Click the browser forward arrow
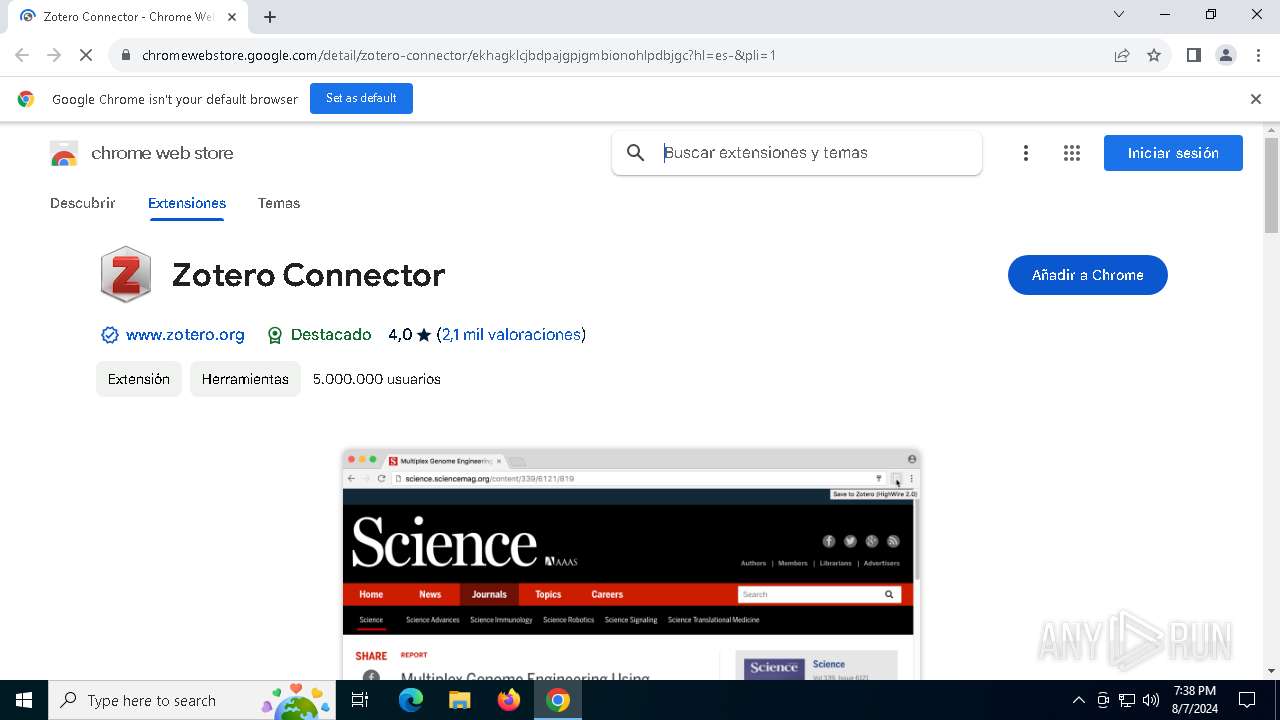1280x720 pixels. coord(54,55)
